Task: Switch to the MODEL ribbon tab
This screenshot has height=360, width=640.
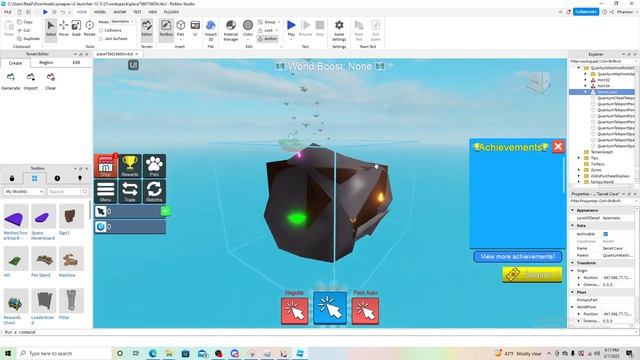Action: 100,12
